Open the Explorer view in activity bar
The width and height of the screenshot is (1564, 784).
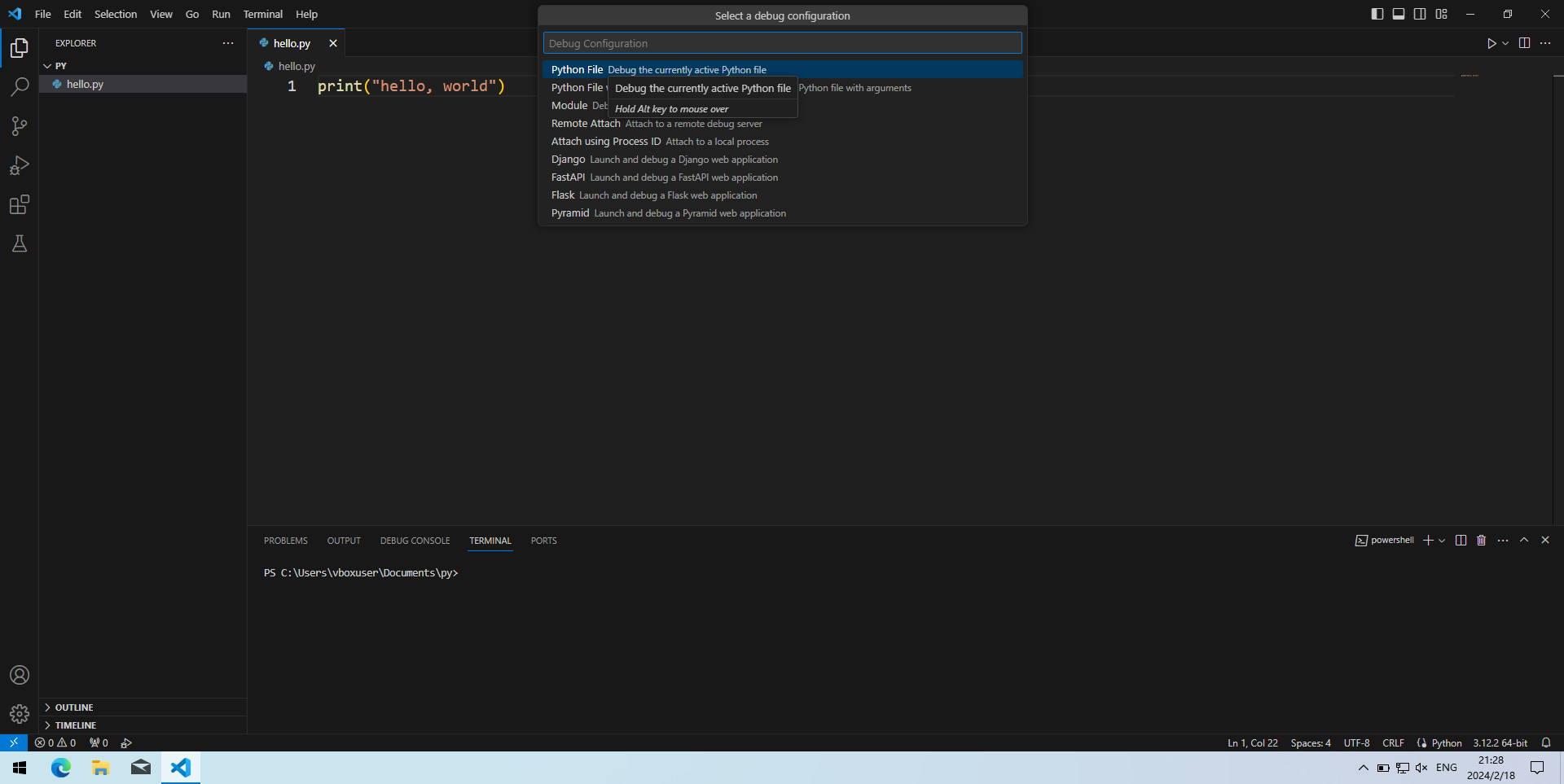pyautogui.click(x=20, y=48)
